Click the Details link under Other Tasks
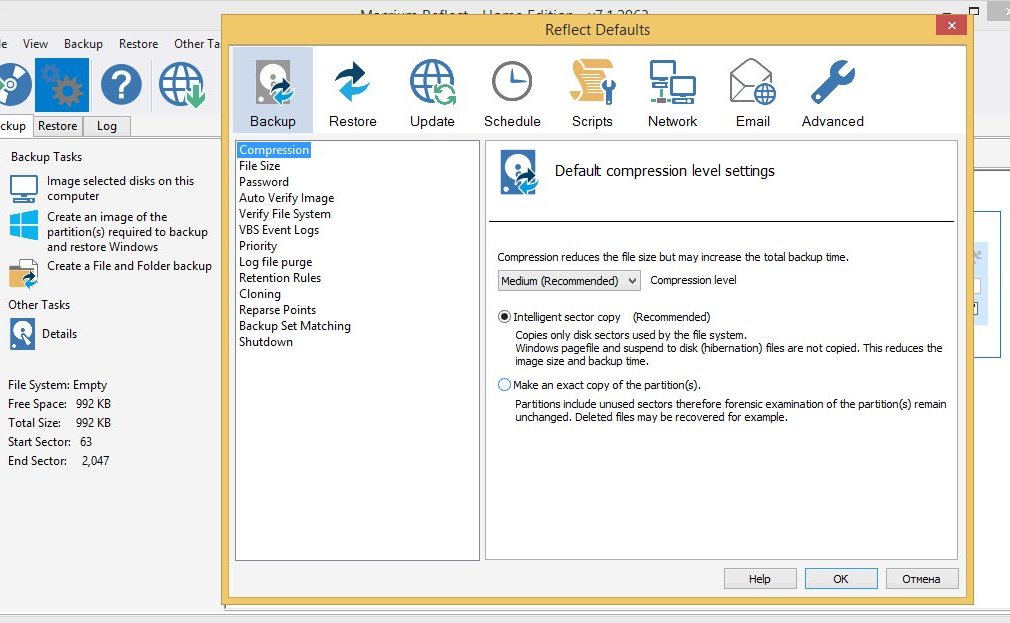 pyautogui.click(x=59, y=334)
